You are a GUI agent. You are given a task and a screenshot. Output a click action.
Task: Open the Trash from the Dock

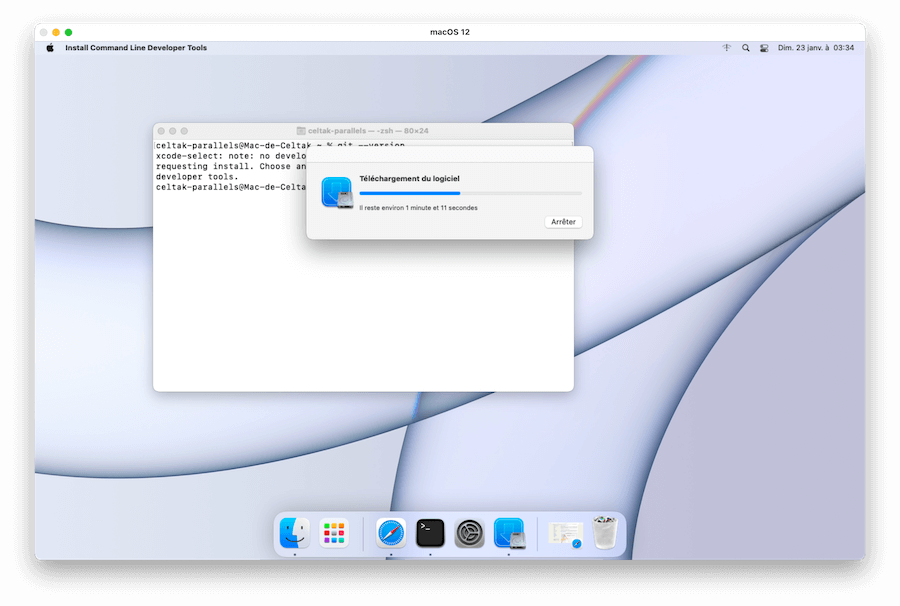(x=604, y=533)
